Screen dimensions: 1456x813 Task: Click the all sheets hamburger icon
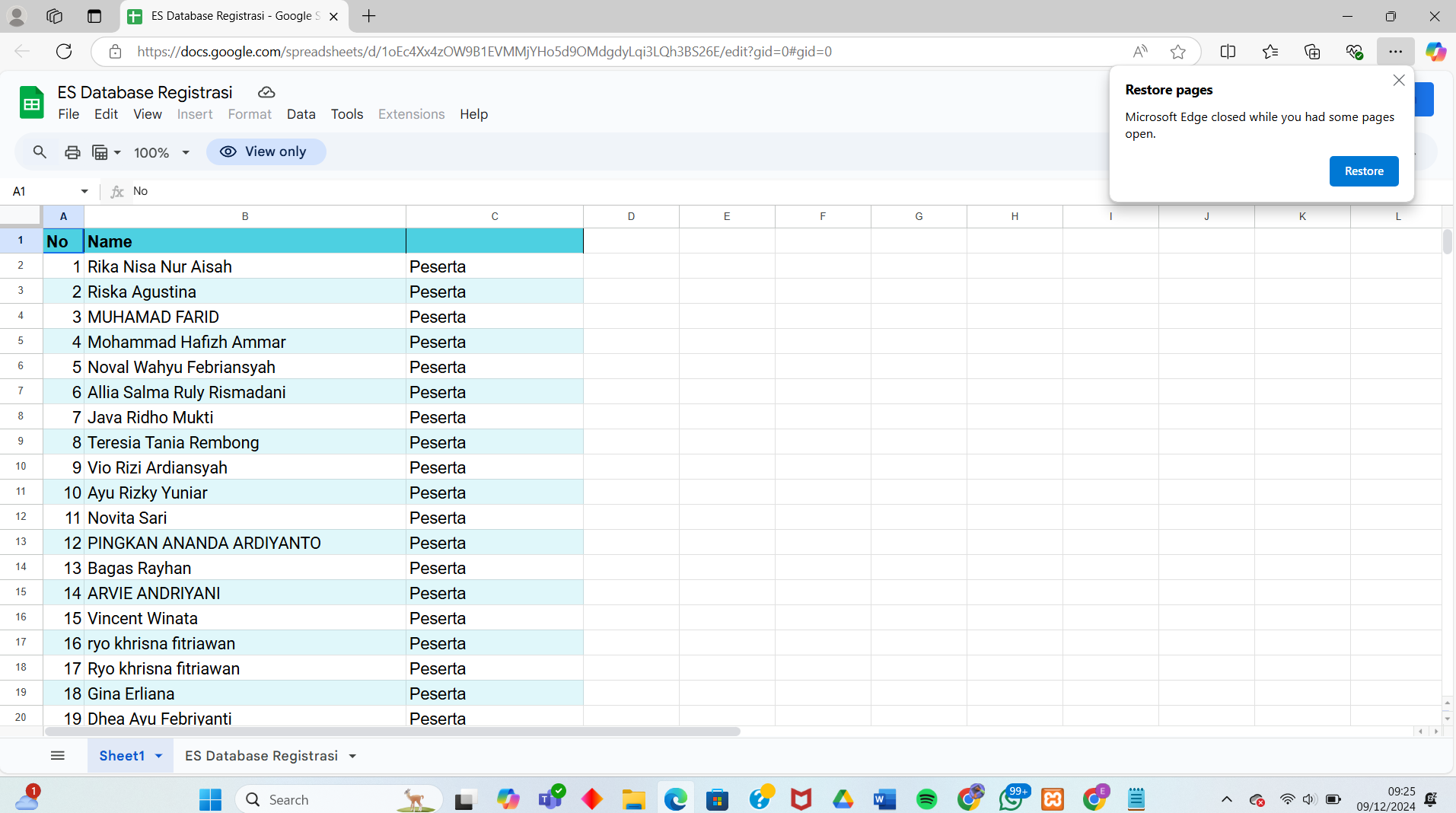pos(58,755)
